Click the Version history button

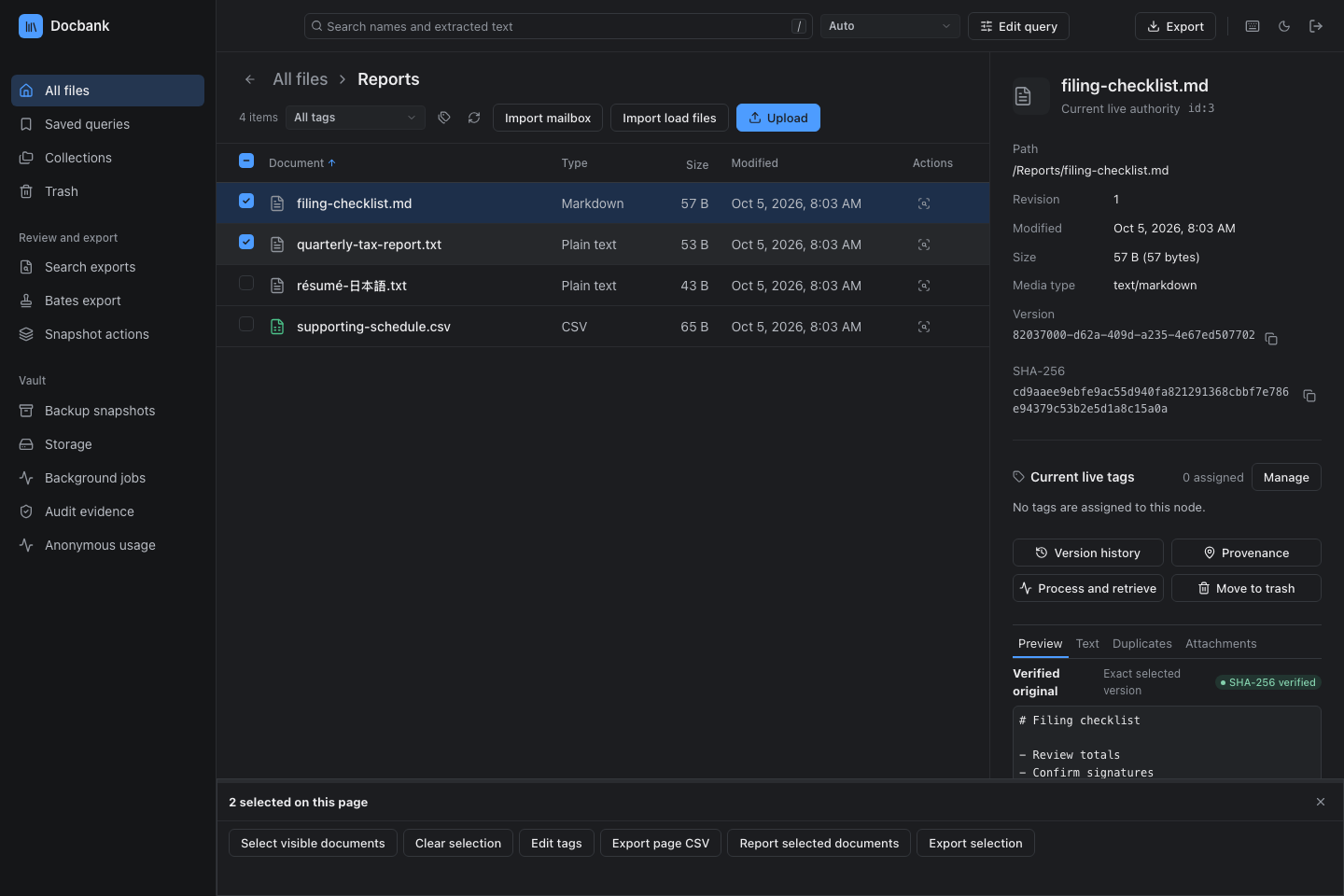(x=1088, y=553)
